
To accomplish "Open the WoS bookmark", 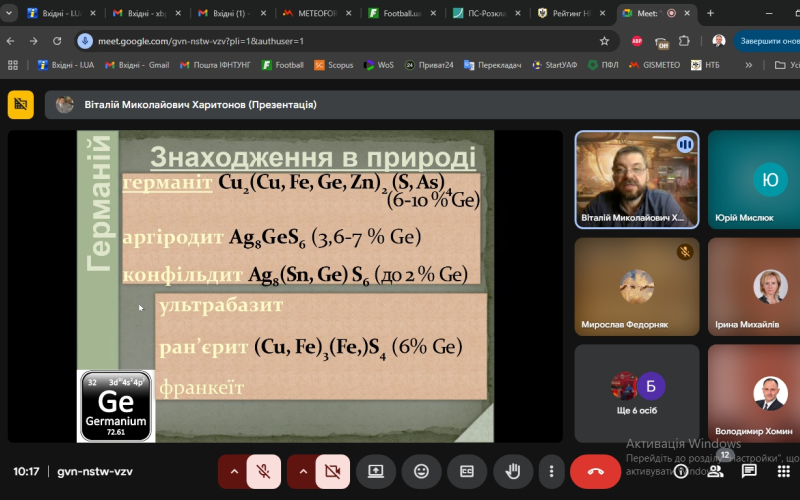I will tap(379, 65).
